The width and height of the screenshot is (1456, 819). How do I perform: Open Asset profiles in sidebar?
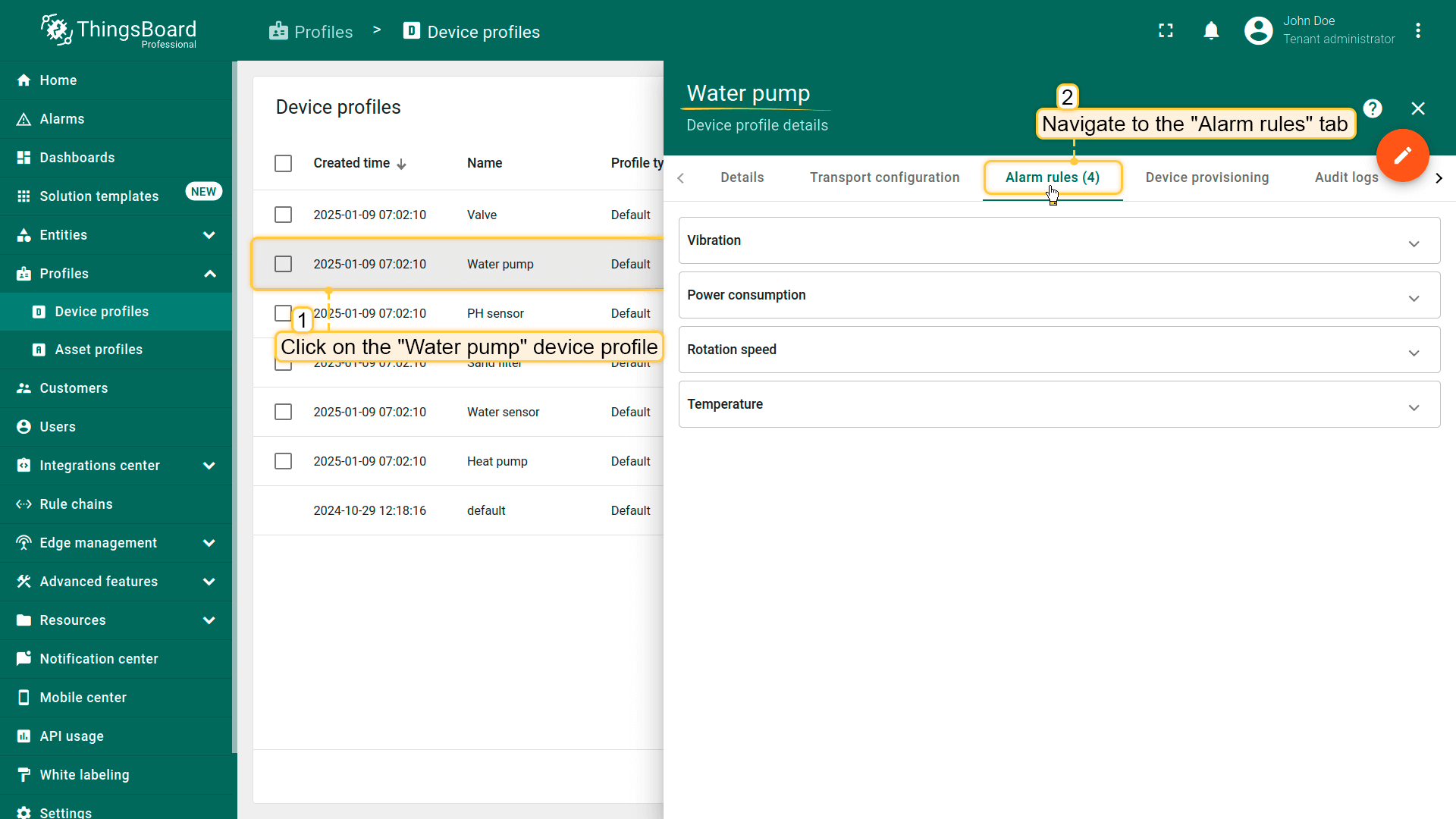pyautogui.click(x=99, y=350)
